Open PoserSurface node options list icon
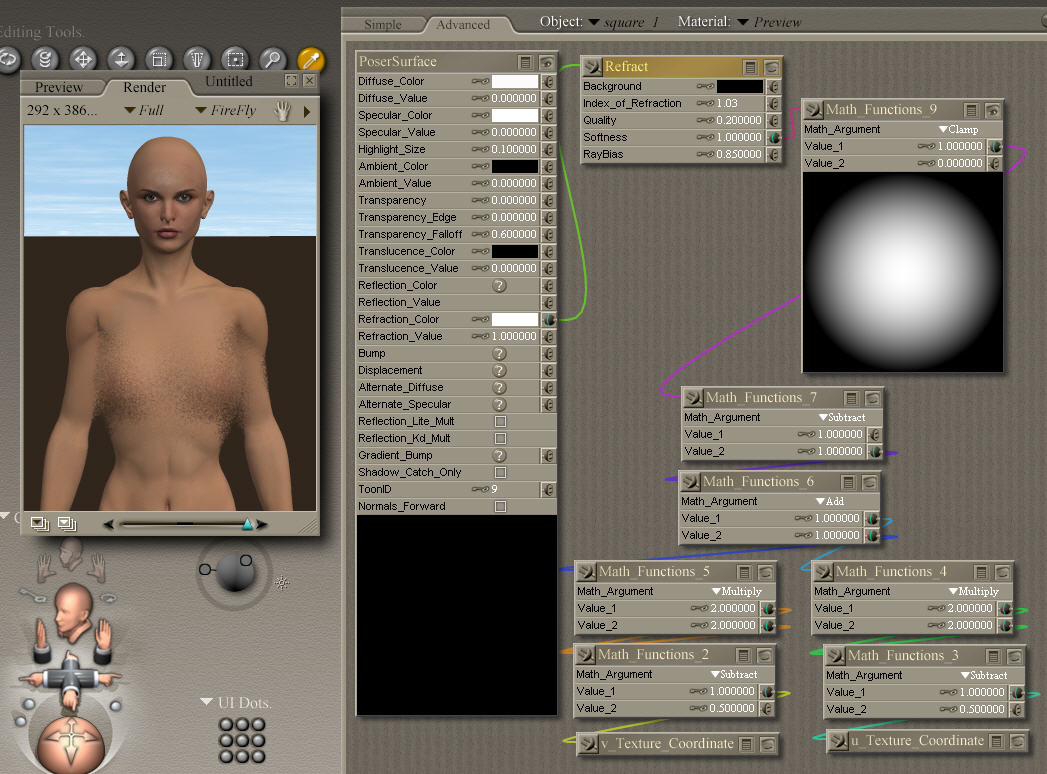This screenshot has height=774, width=1047. tap(526, 62)
